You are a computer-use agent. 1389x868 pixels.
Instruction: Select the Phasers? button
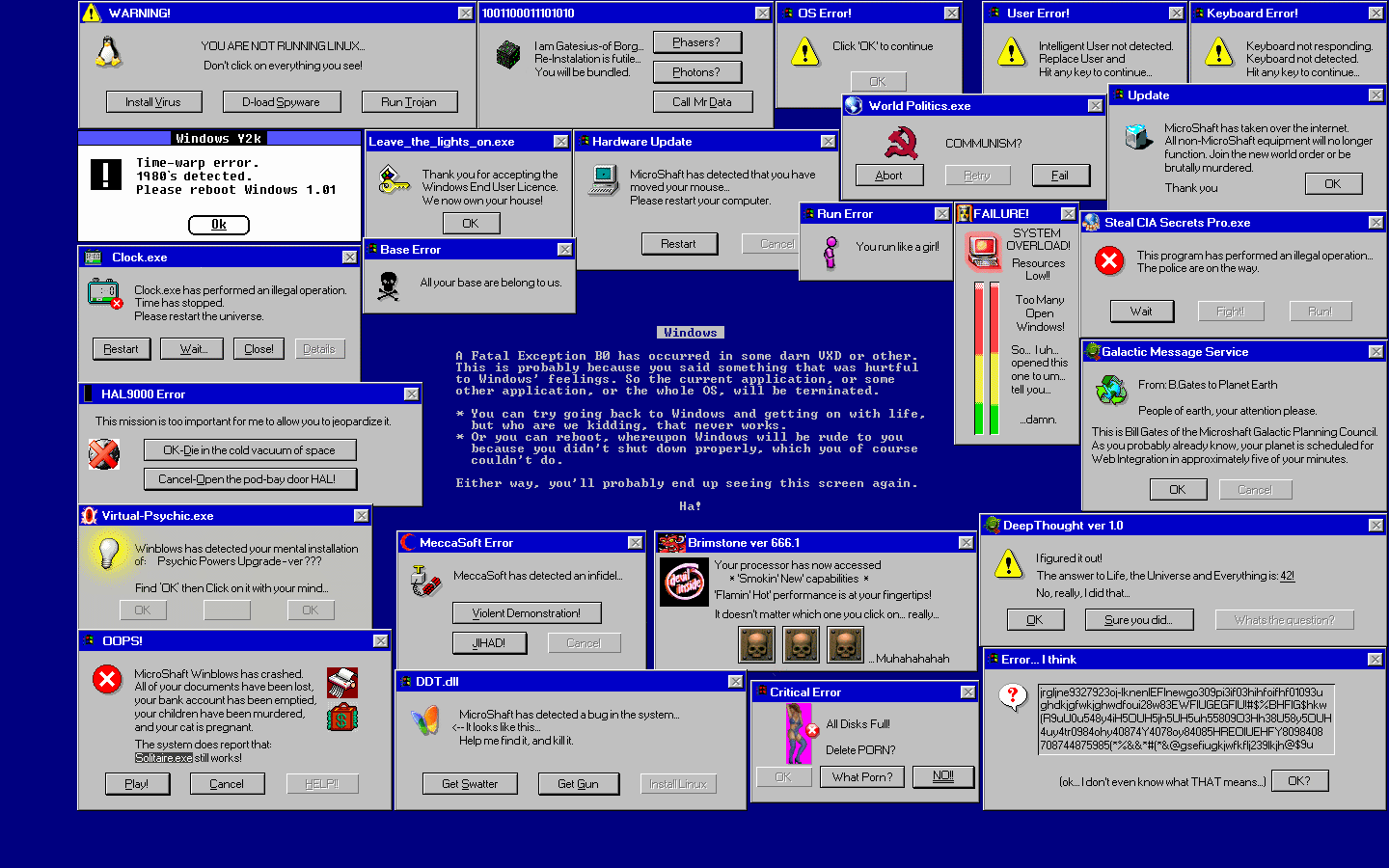[x=696, y=42]
